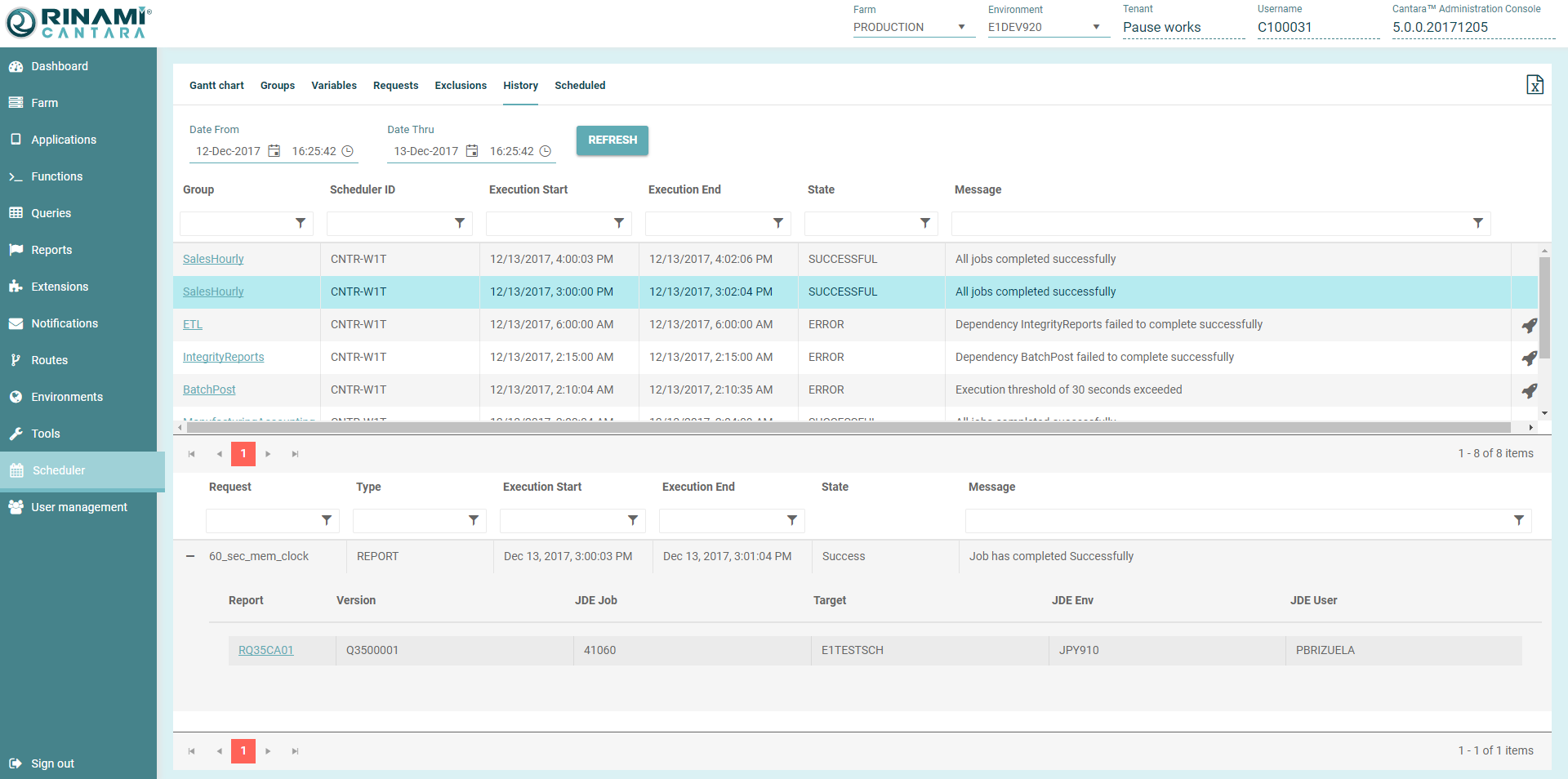Open Notifications in the sidebar
The image size is (1568, 779).
tap(65, 323)
